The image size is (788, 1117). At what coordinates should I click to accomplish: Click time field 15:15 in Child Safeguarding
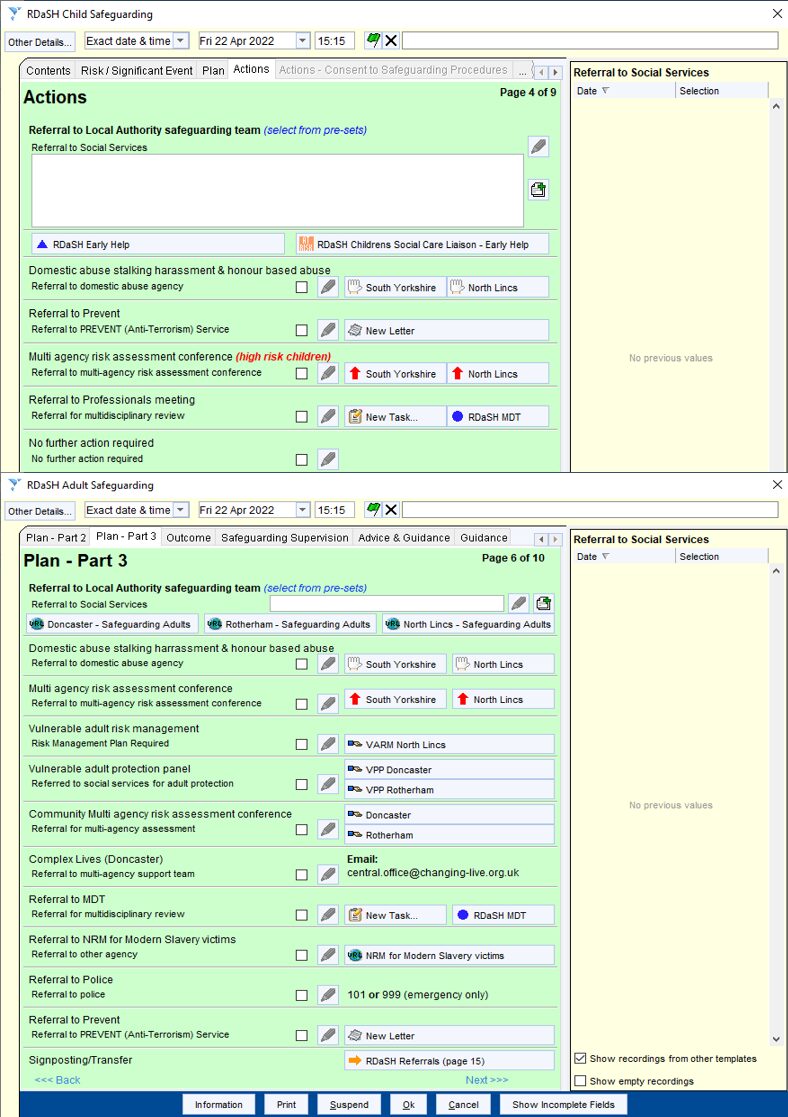[x=334, y=41]
